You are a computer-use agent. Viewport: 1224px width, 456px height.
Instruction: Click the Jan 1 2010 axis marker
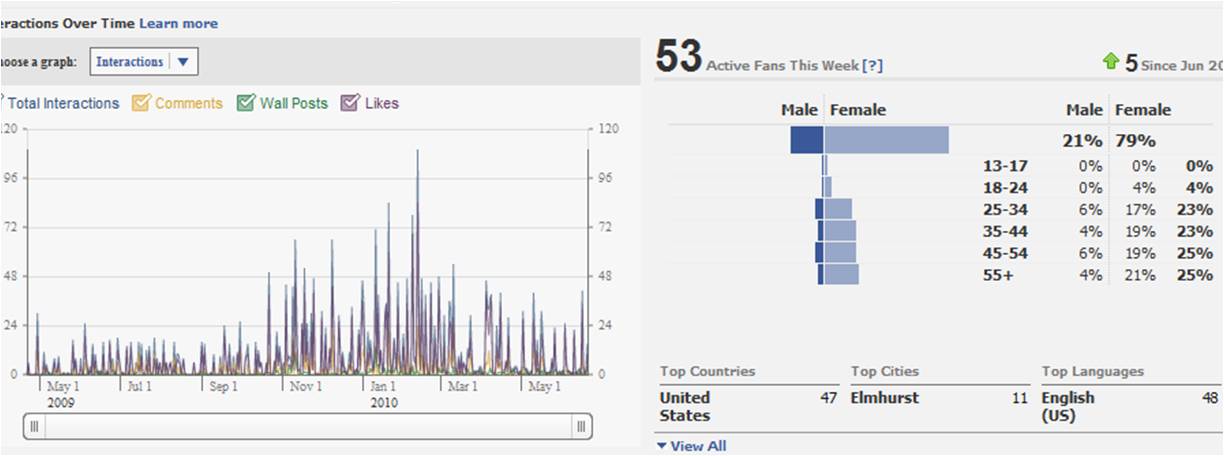384,386
